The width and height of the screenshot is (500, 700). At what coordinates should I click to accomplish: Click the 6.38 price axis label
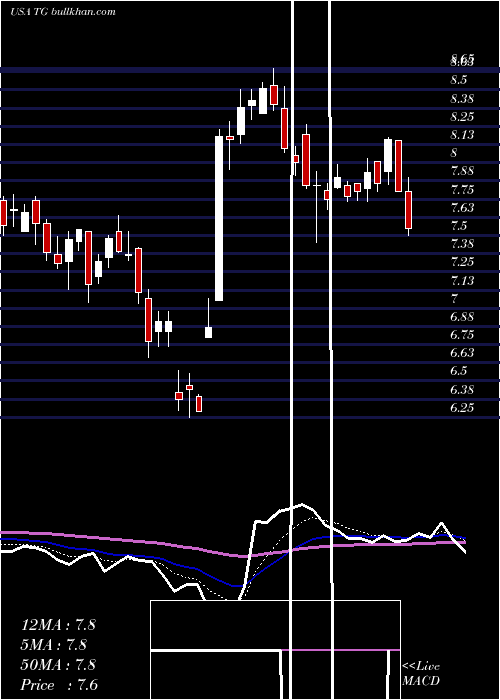pos(462,390)
